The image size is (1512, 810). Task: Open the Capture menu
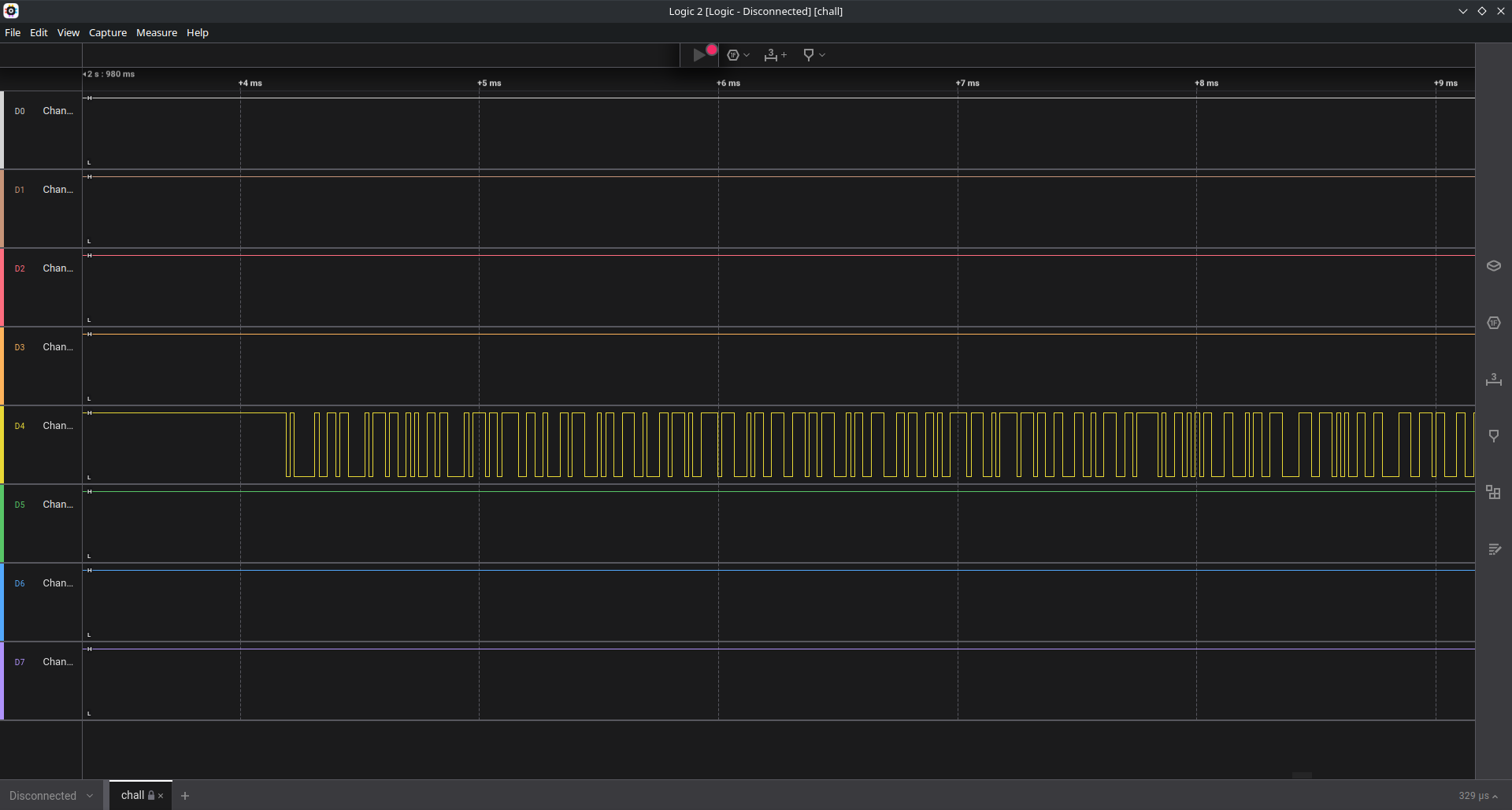pos(108,33)
